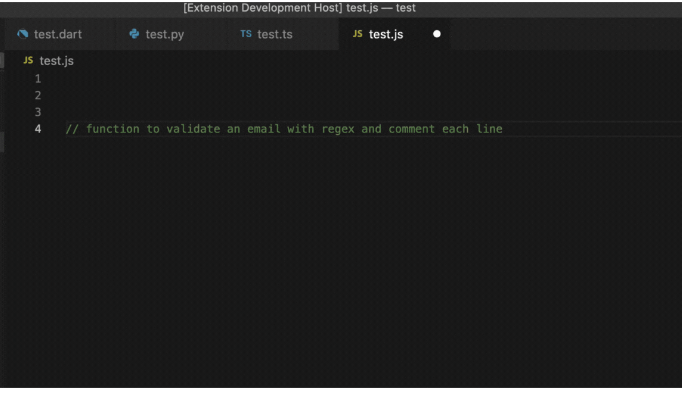Place cursor at end of the comment line
Screen dimensions: 682x393
(503, 129)
